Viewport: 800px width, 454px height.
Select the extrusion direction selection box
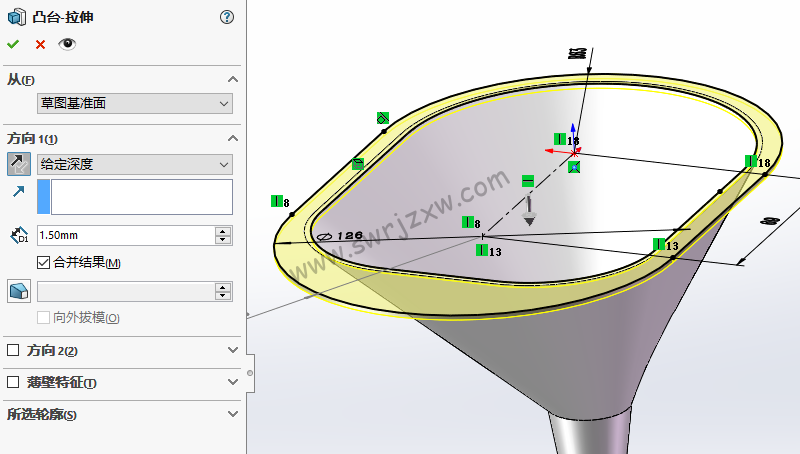point(135,196)
